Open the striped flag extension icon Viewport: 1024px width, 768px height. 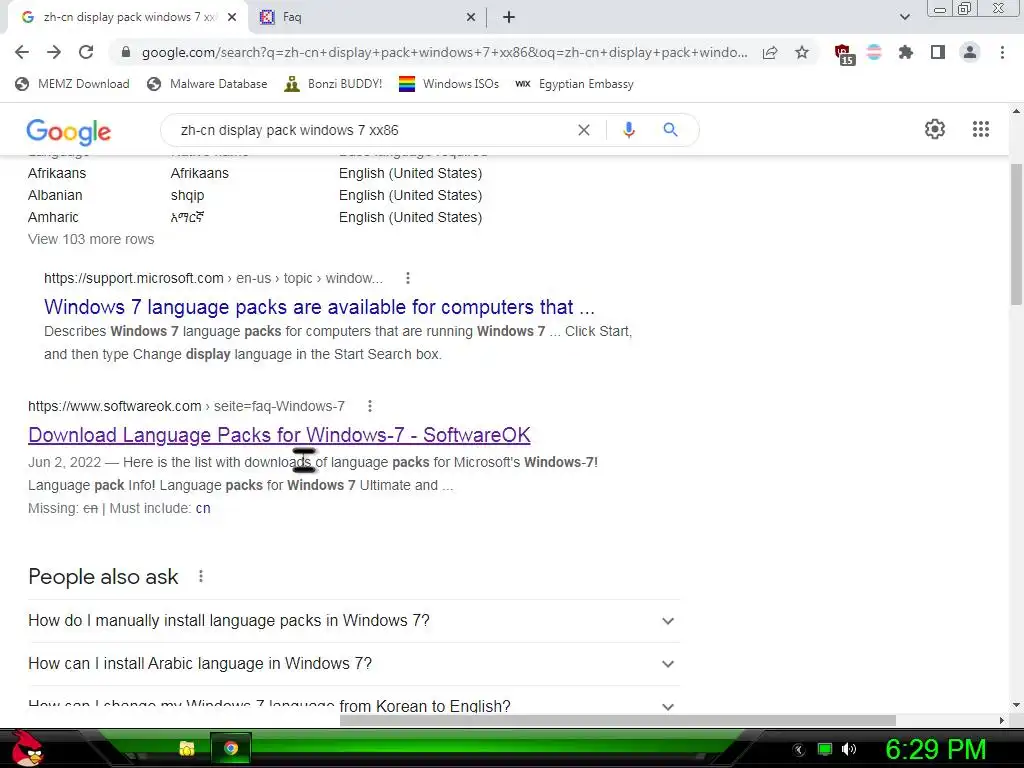(874, 52)
